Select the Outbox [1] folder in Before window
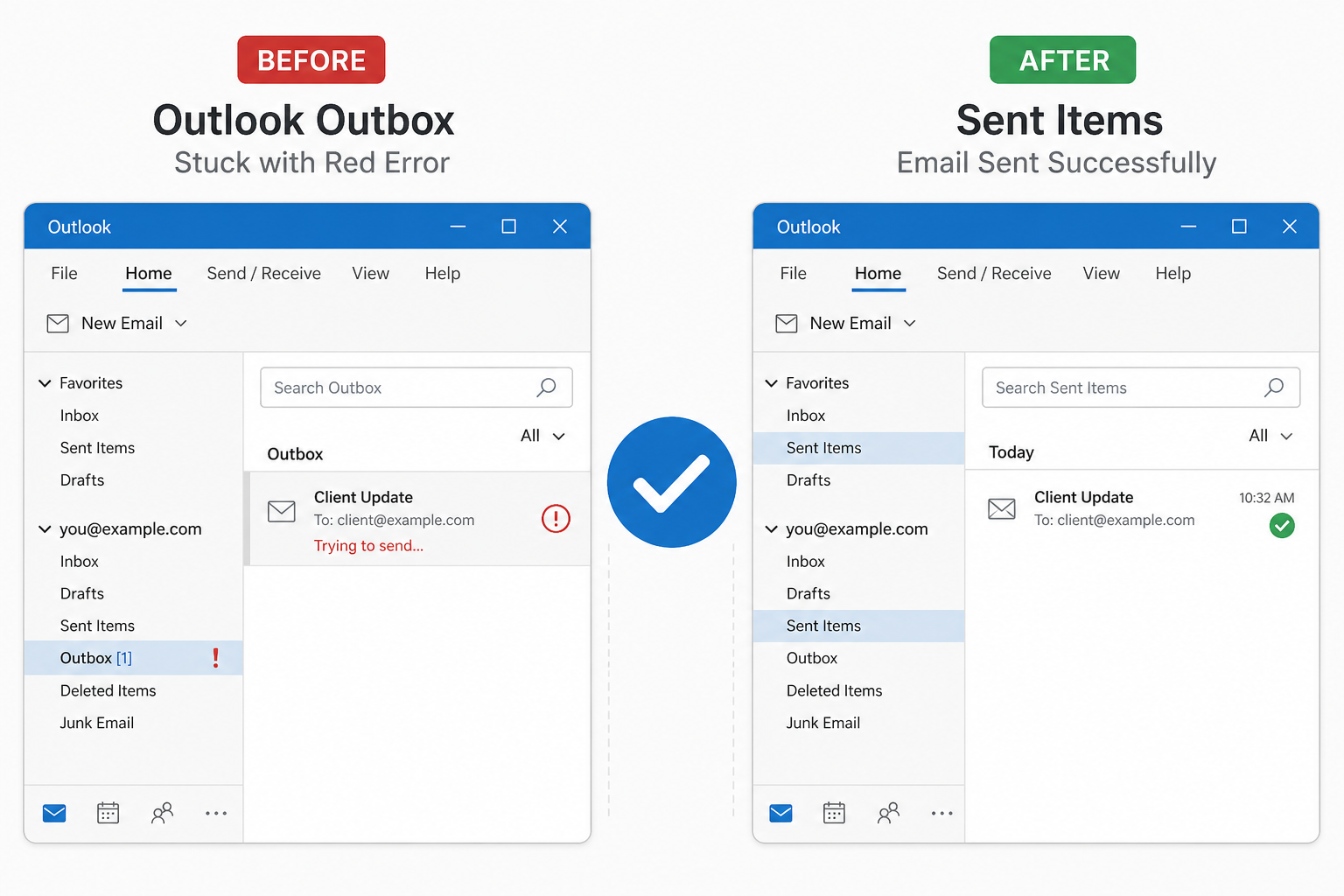The width and height of the screenshot is (1344, 896). pyautogui.click(x=134, y=658)
